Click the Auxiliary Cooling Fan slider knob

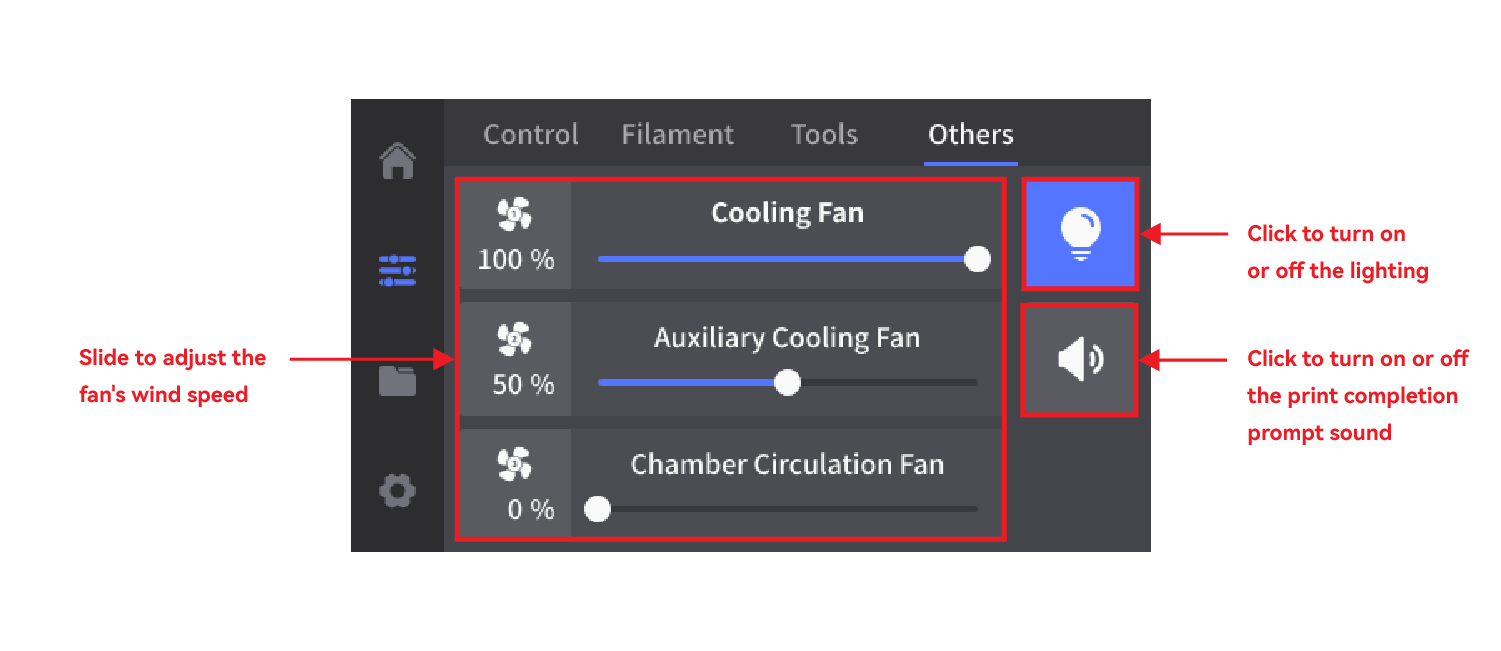tap(788, 383)
